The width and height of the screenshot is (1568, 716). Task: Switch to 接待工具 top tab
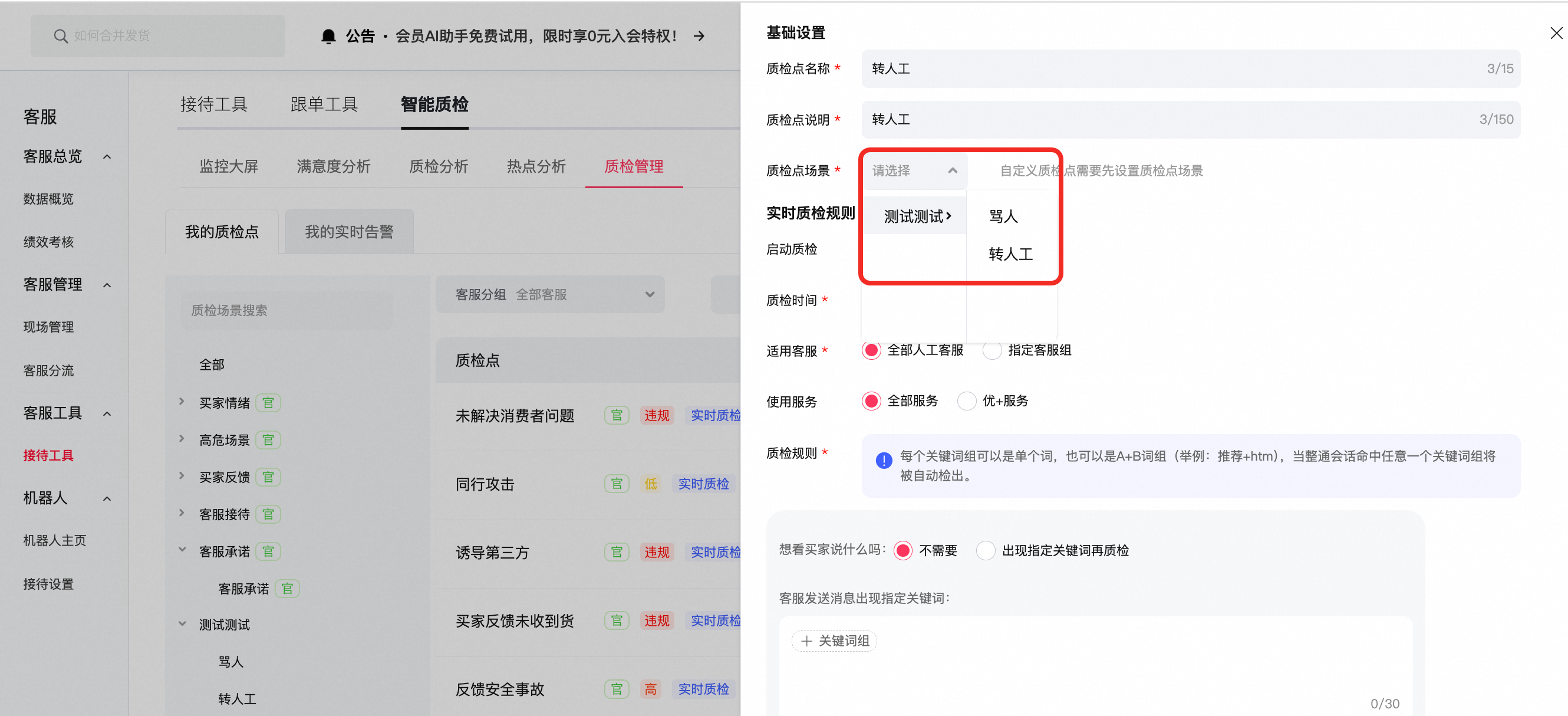pos(213,104)
